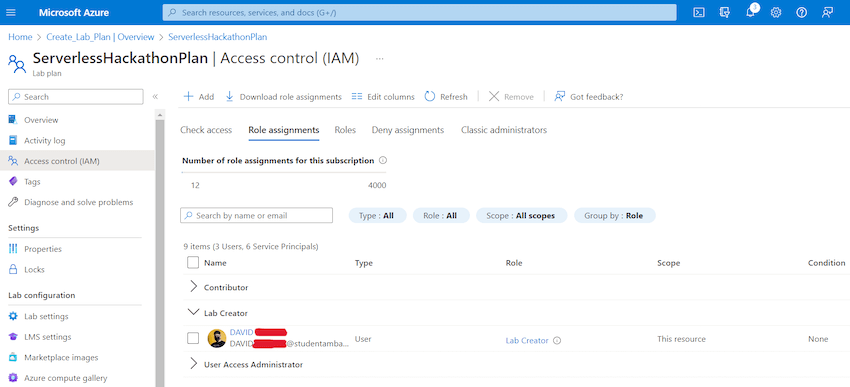Sort by the Scope column header
The height and width of the screenshot is (387, 850).
[668, 263]
